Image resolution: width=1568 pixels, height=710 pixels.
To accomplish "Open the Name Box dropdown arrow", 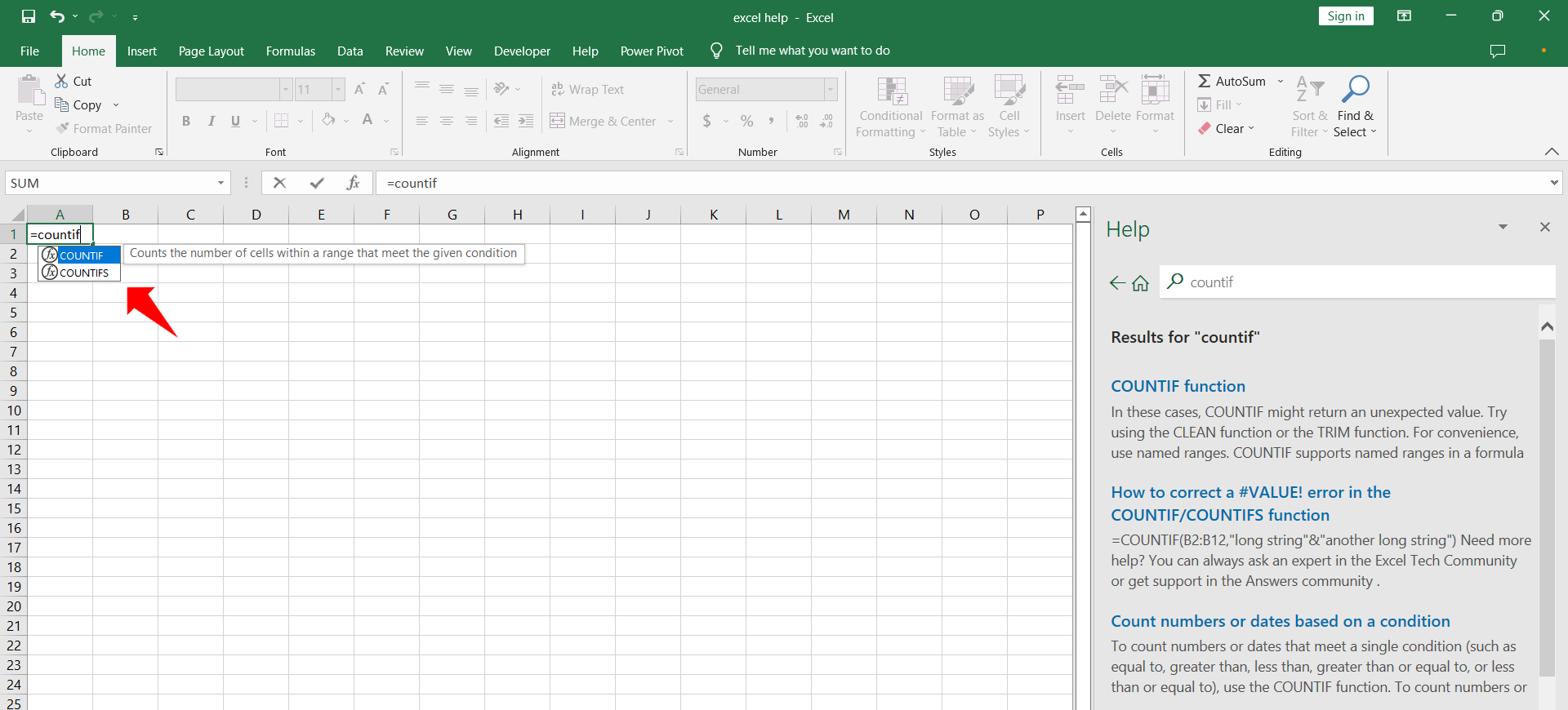I will click(220, 183).
